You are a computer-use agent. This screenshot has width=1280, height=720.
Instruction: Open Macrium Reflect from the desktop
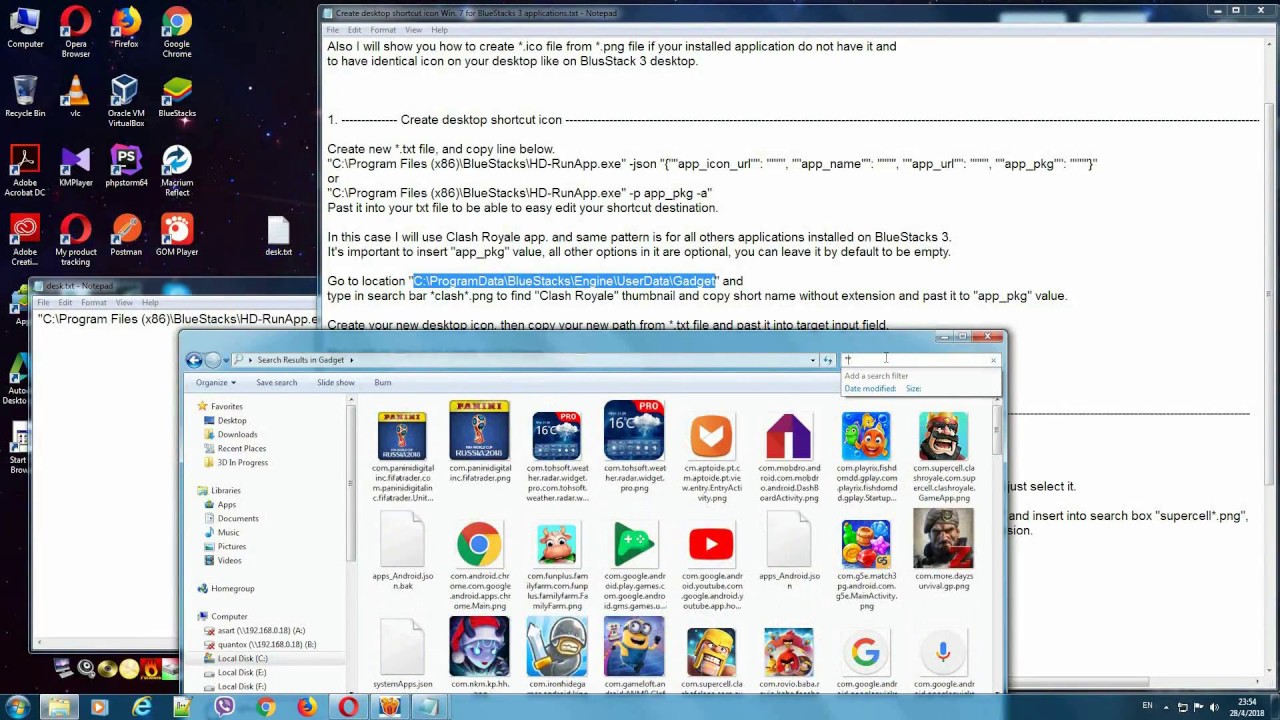click(x=176, y=160)
